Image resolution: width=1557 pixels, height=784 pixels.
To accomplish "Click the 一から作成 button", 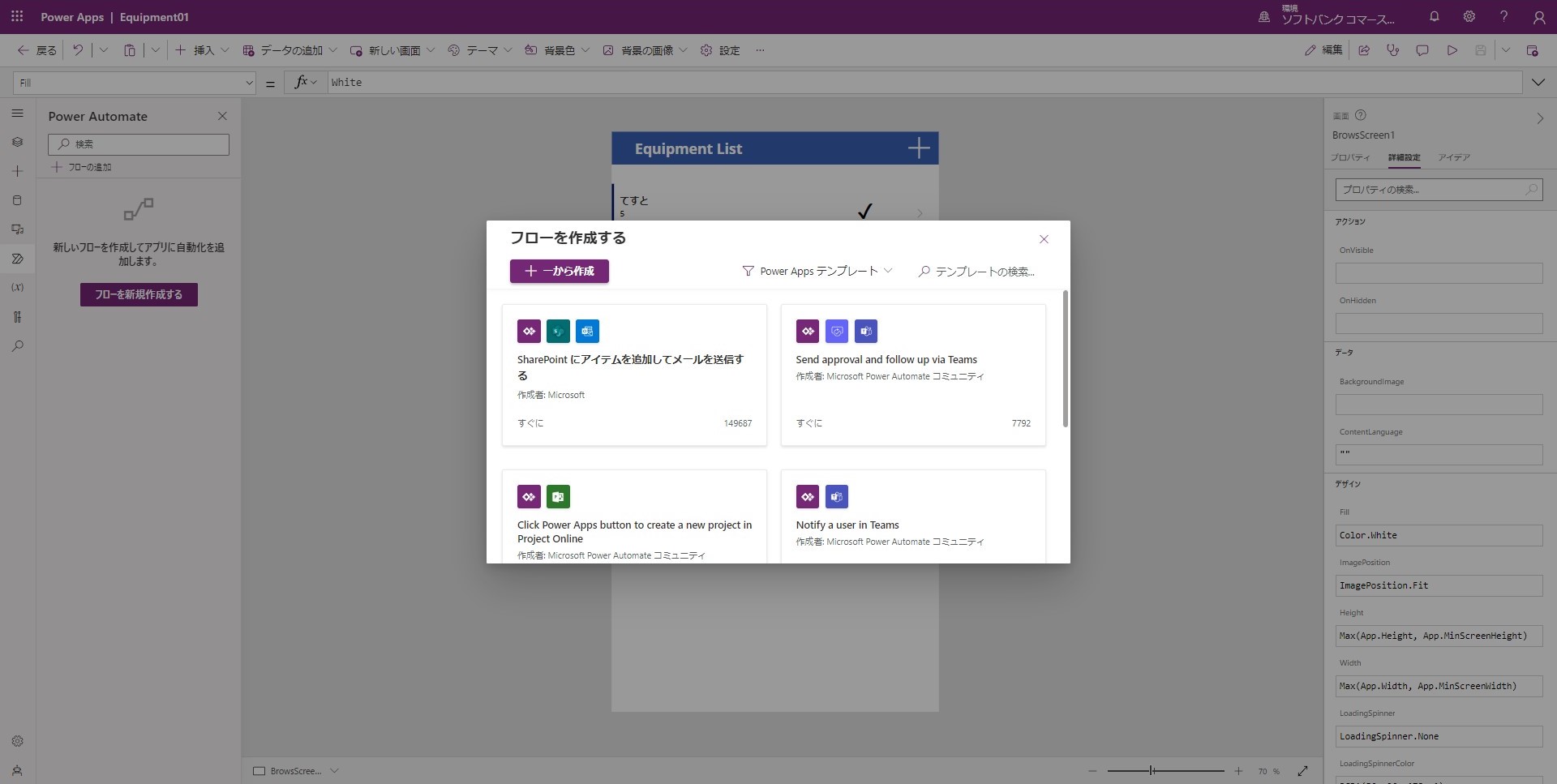I will (x=559, y=272).
